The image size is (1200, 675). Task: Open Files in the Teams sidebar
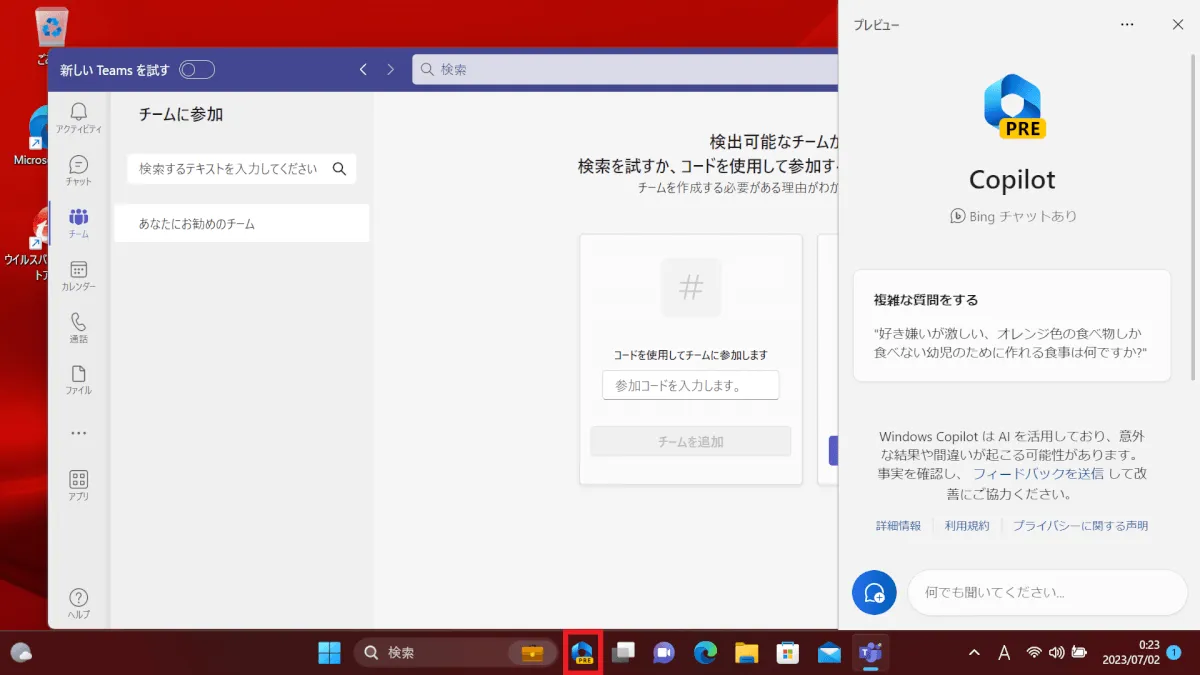(x=78, y=379)
